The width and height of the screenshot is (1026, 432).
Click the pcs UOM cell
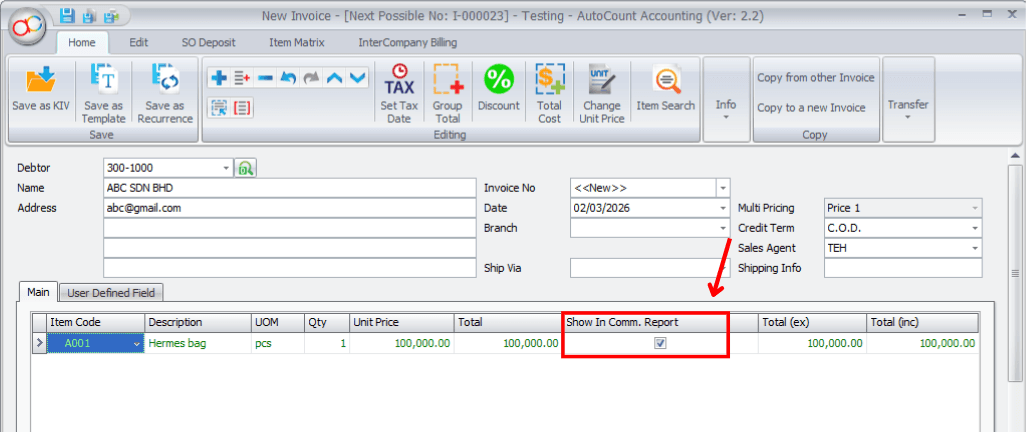277,343
